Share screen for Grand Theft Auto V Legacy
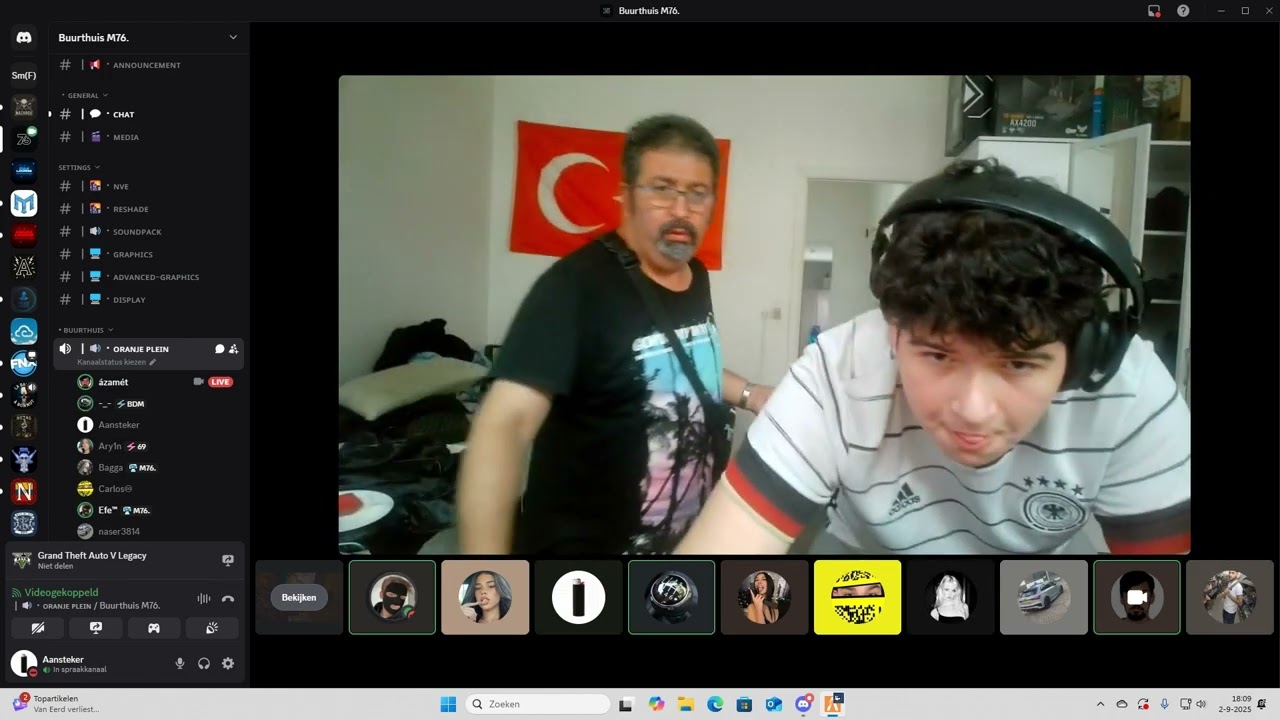Viewport: 1280px width, 720px height. point(228,560)
